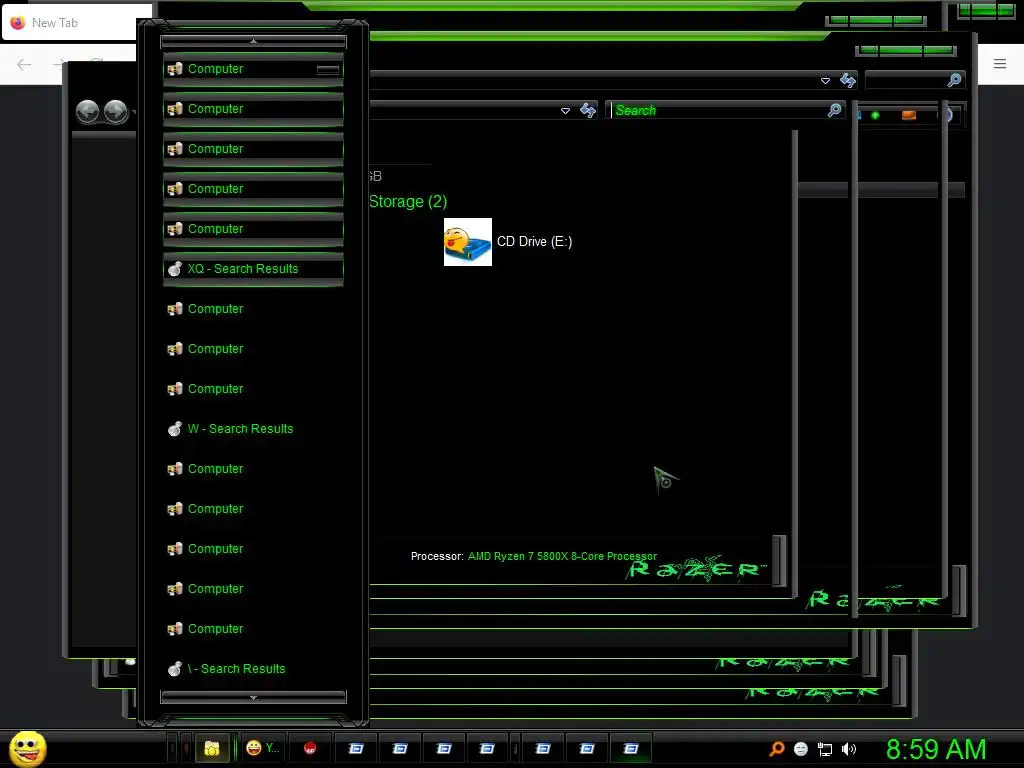This screenshot has height=768, width=1024.
Task: Click the refresh arrows icon in the window behind
Action: 848,80
